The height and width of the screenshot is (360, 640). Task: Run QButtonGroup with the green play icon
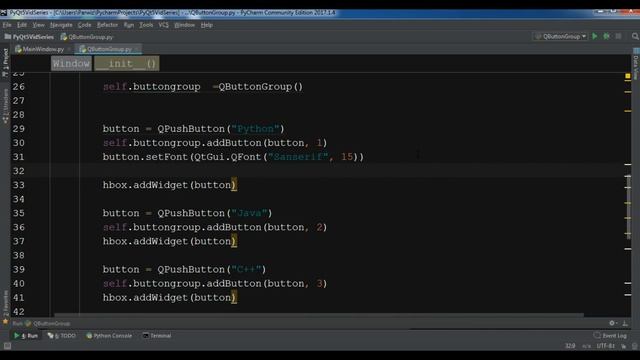pyautogui.click(x=595, y=36)
